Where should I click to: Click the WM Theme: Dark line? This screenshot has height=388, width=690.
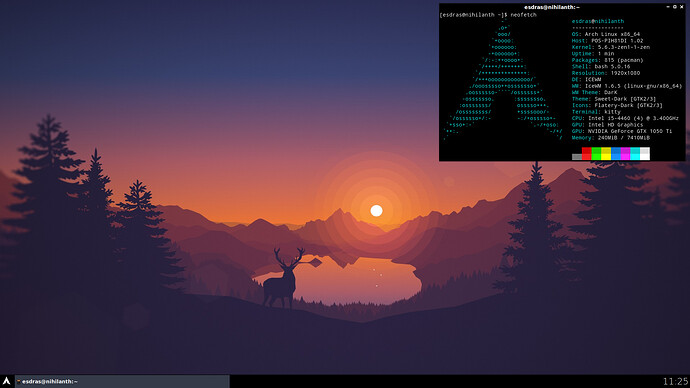tap(594, 92)
